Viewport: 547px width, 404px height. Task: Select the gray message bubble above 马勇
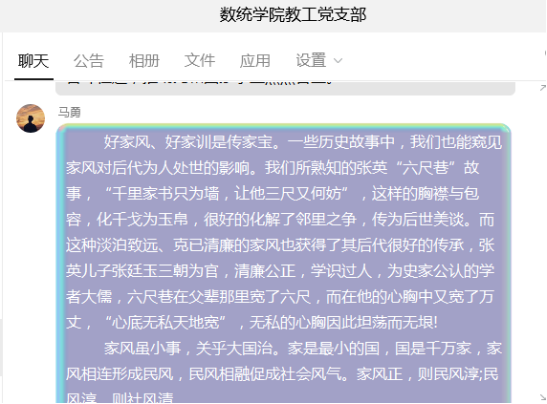[285, 88]
